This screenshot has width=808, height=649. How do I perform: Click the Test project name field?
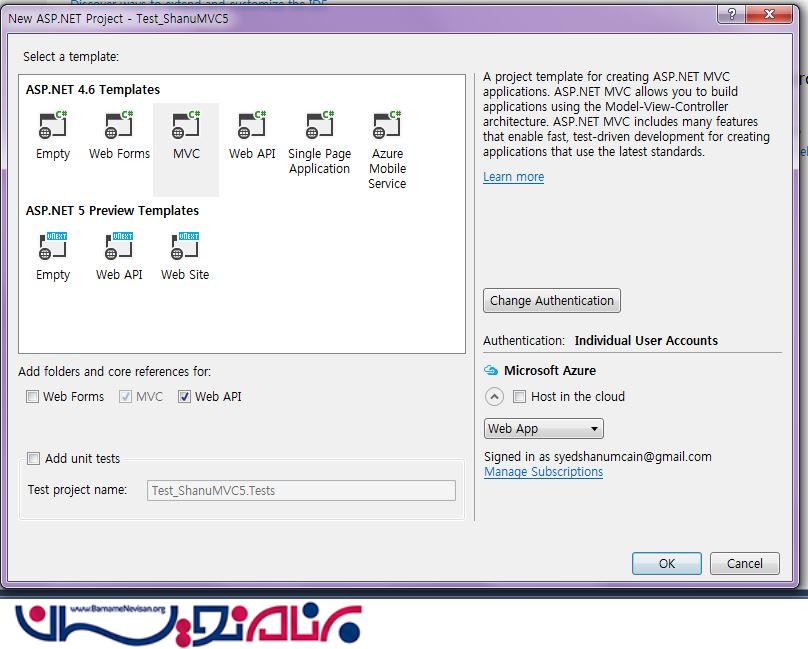pyautogui.click(x=301, y=490)
